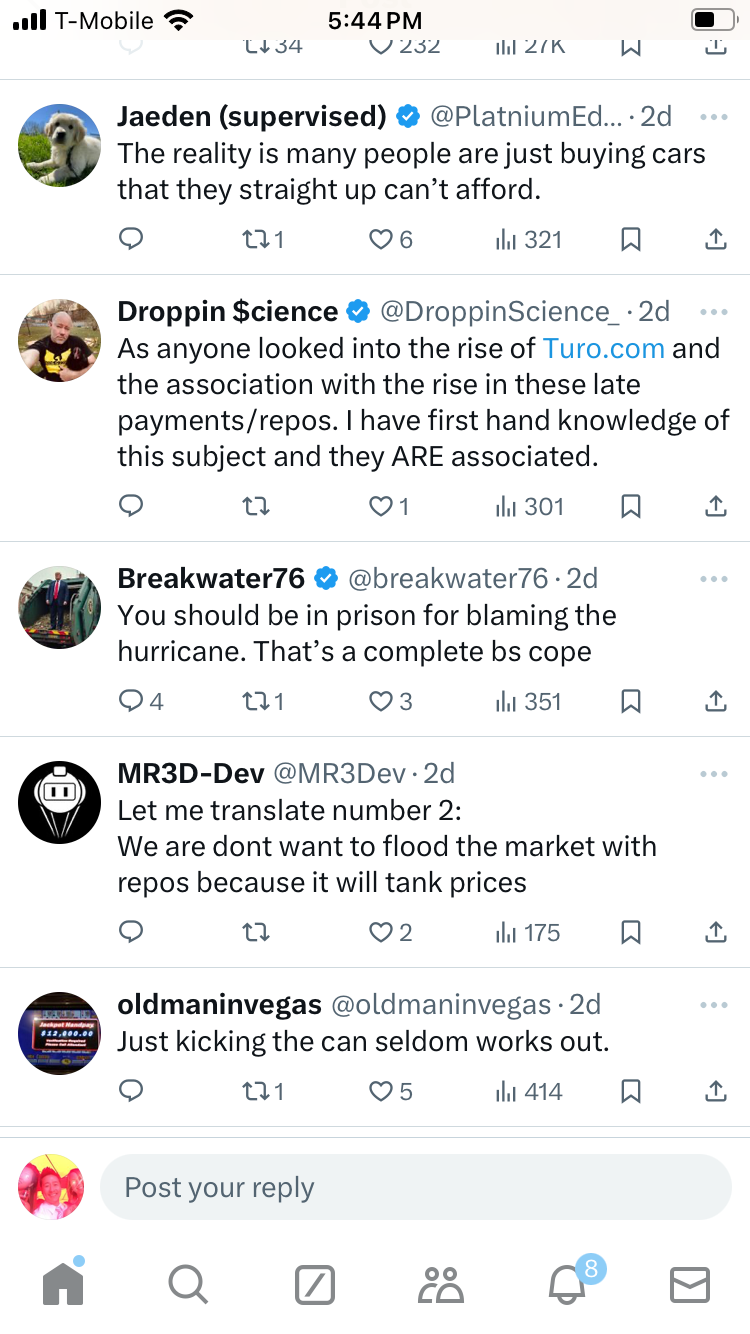
Task: Open the Communities tab
Action: [441, 1285]
